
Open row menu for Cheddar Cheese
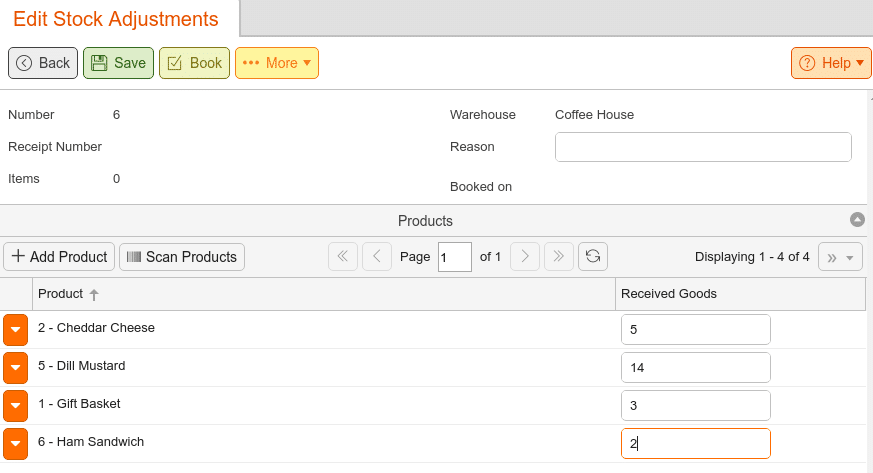(16, 329)
